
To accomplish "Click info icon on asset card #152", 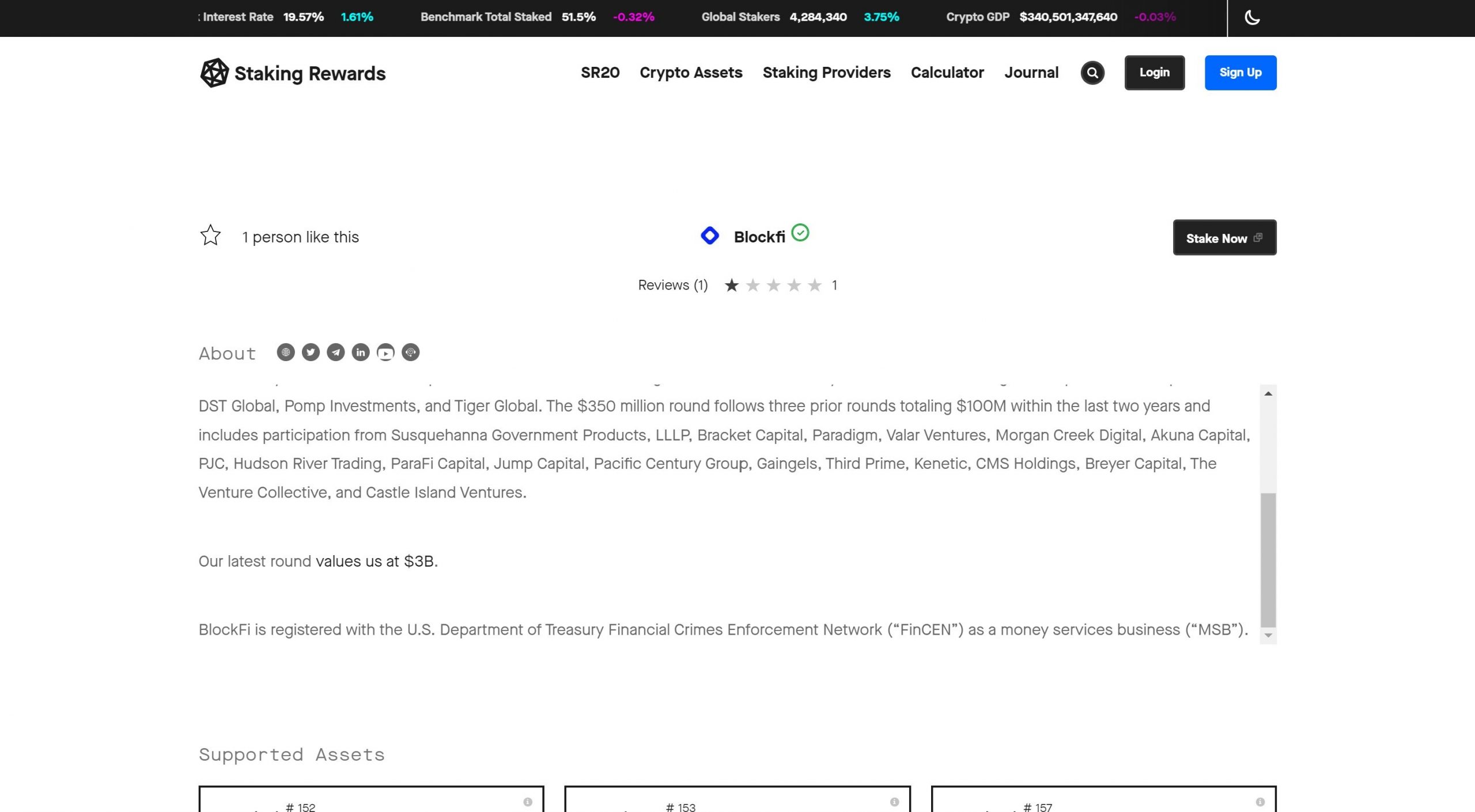I will coord(528,802).
